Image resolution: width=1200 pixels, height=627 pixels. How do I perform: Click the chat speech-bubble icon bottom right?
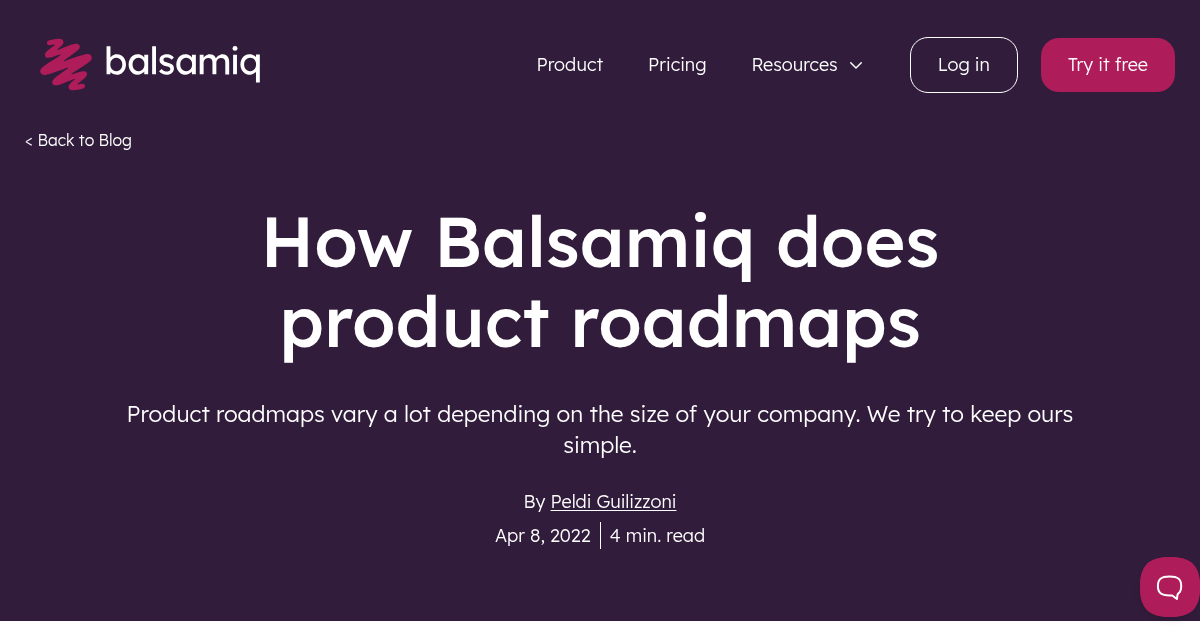coord(1168,587)
